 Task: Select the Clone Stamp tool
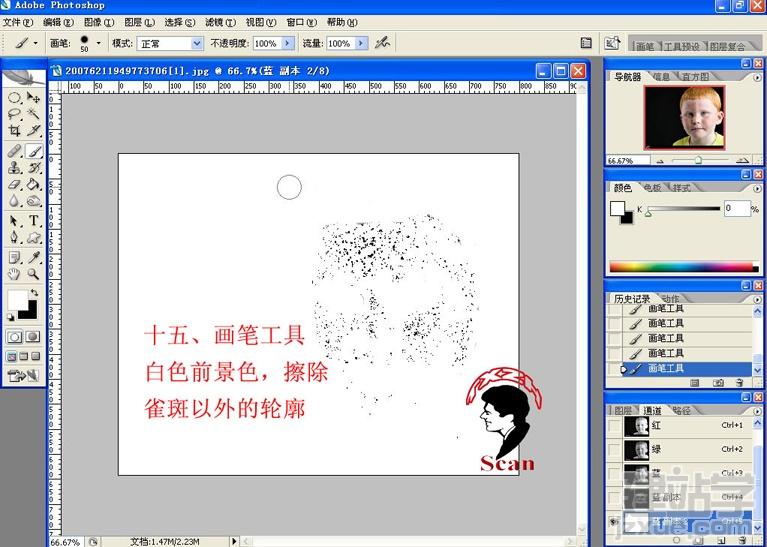click(14, 168)
